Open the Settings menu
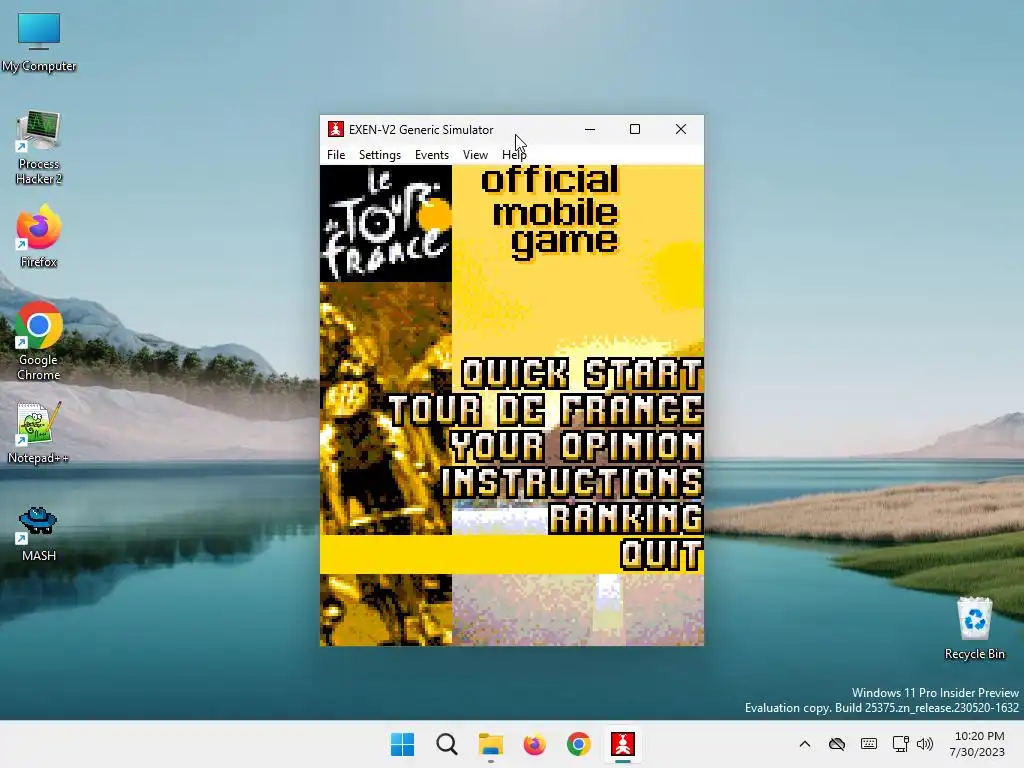1024x768 pixels. [379, 155]
